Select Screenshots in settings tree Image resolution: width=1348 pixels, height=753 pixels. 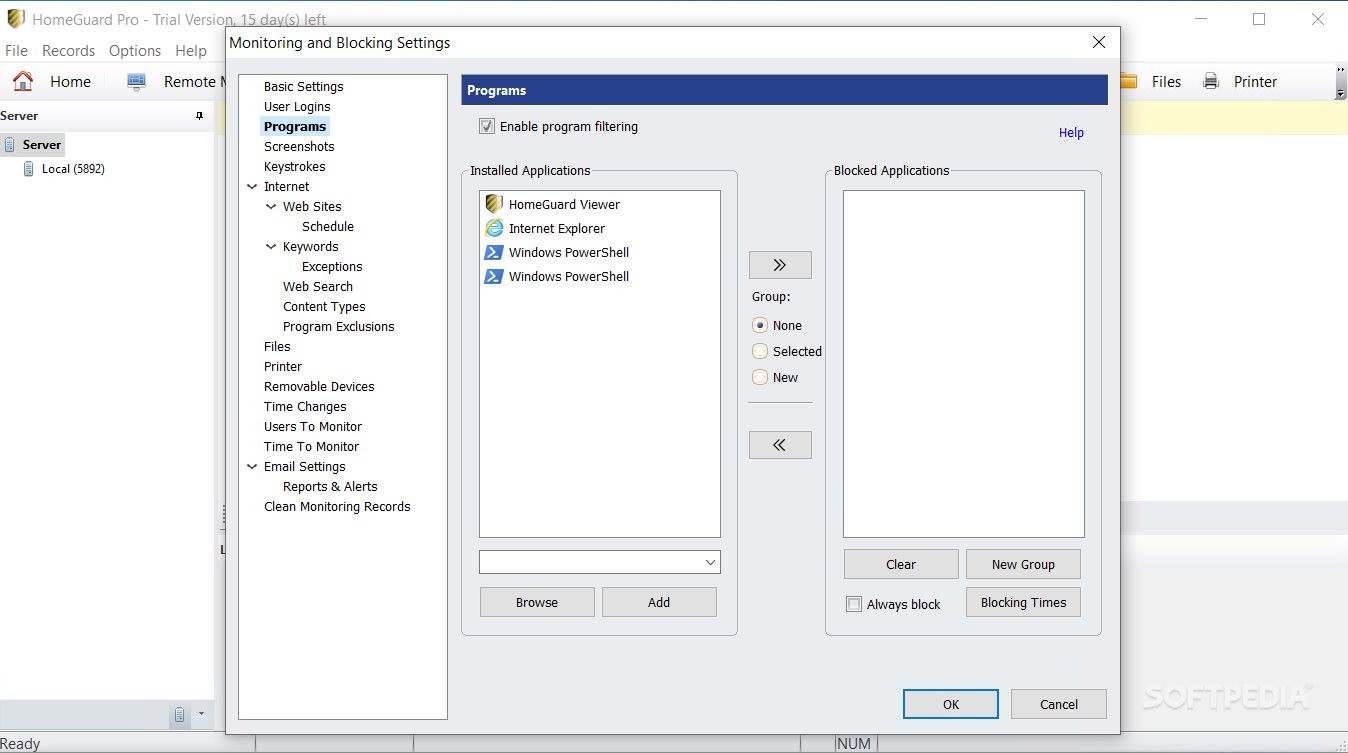299,146
